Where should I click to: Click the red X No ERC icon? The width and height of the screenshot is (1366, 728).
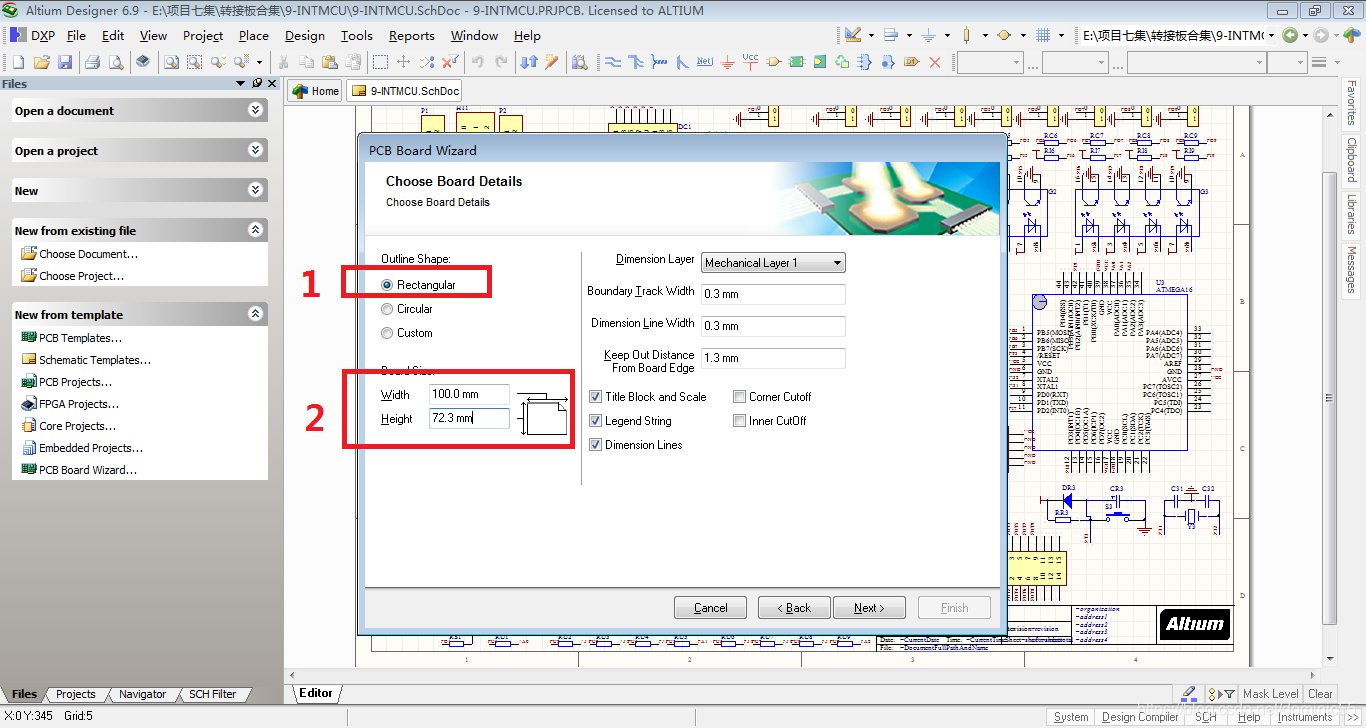click(935, 62)
